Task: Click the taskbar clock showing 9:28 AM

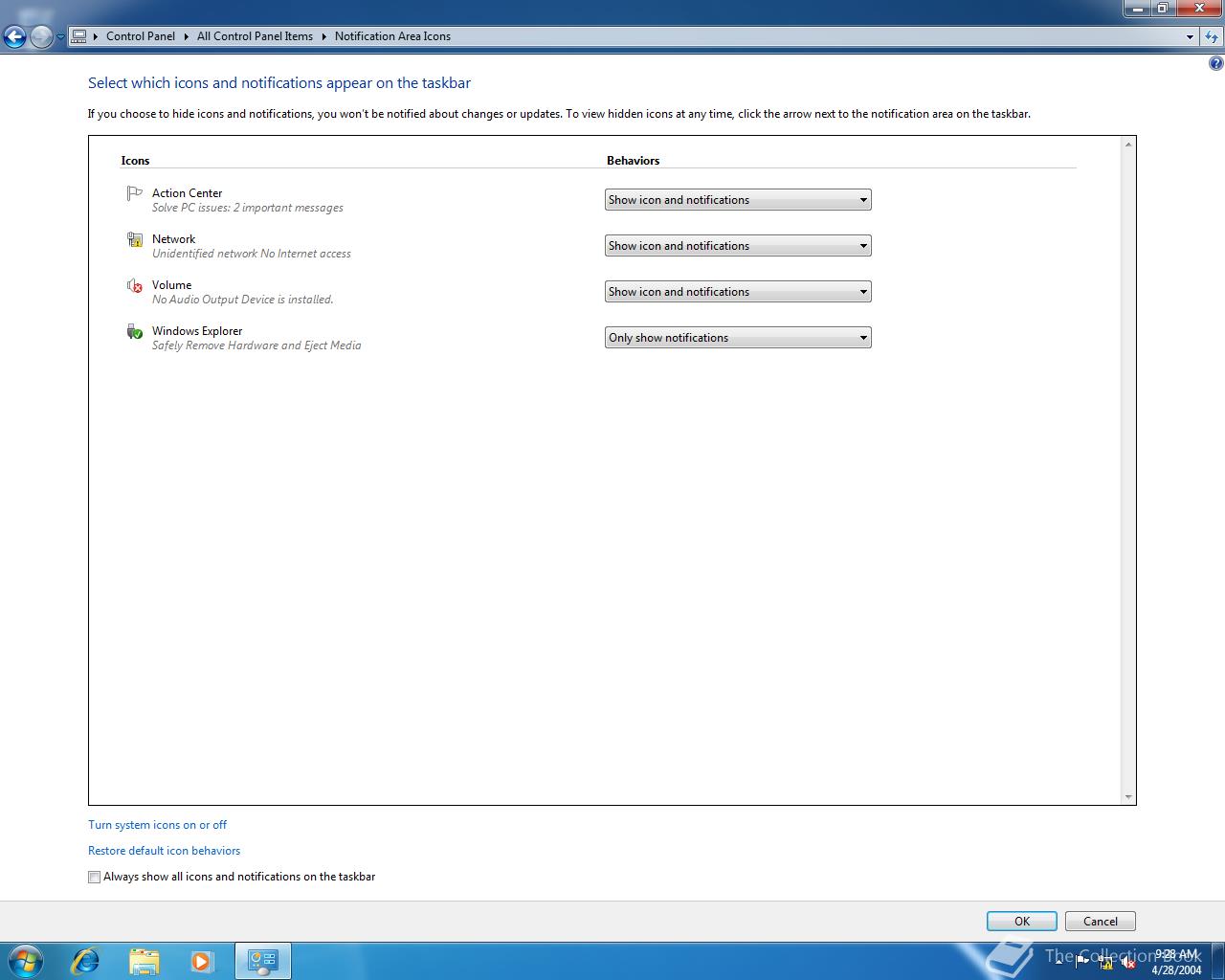Action: click(1176, 962)
